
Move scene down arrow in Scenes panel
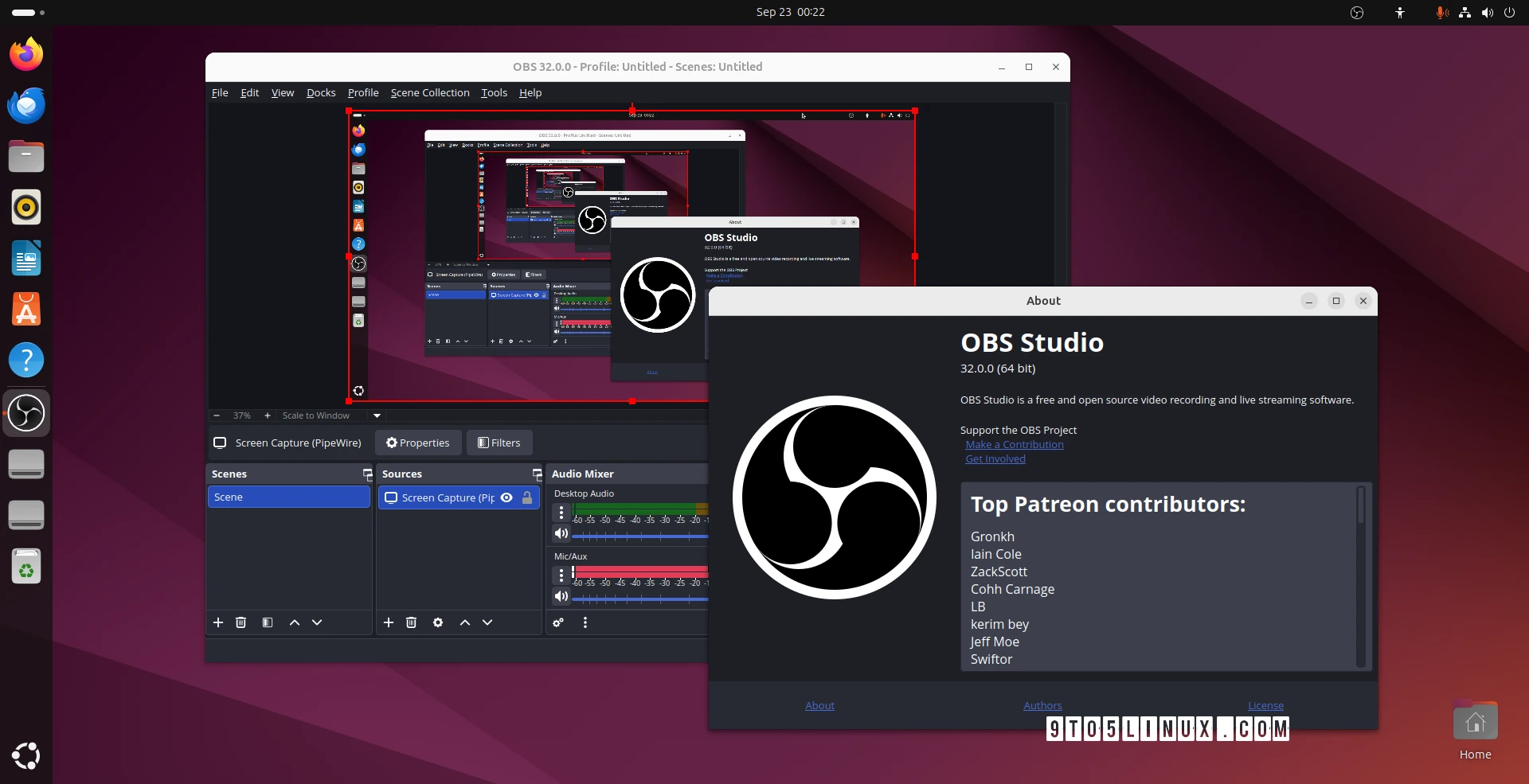tap(317, 622)
